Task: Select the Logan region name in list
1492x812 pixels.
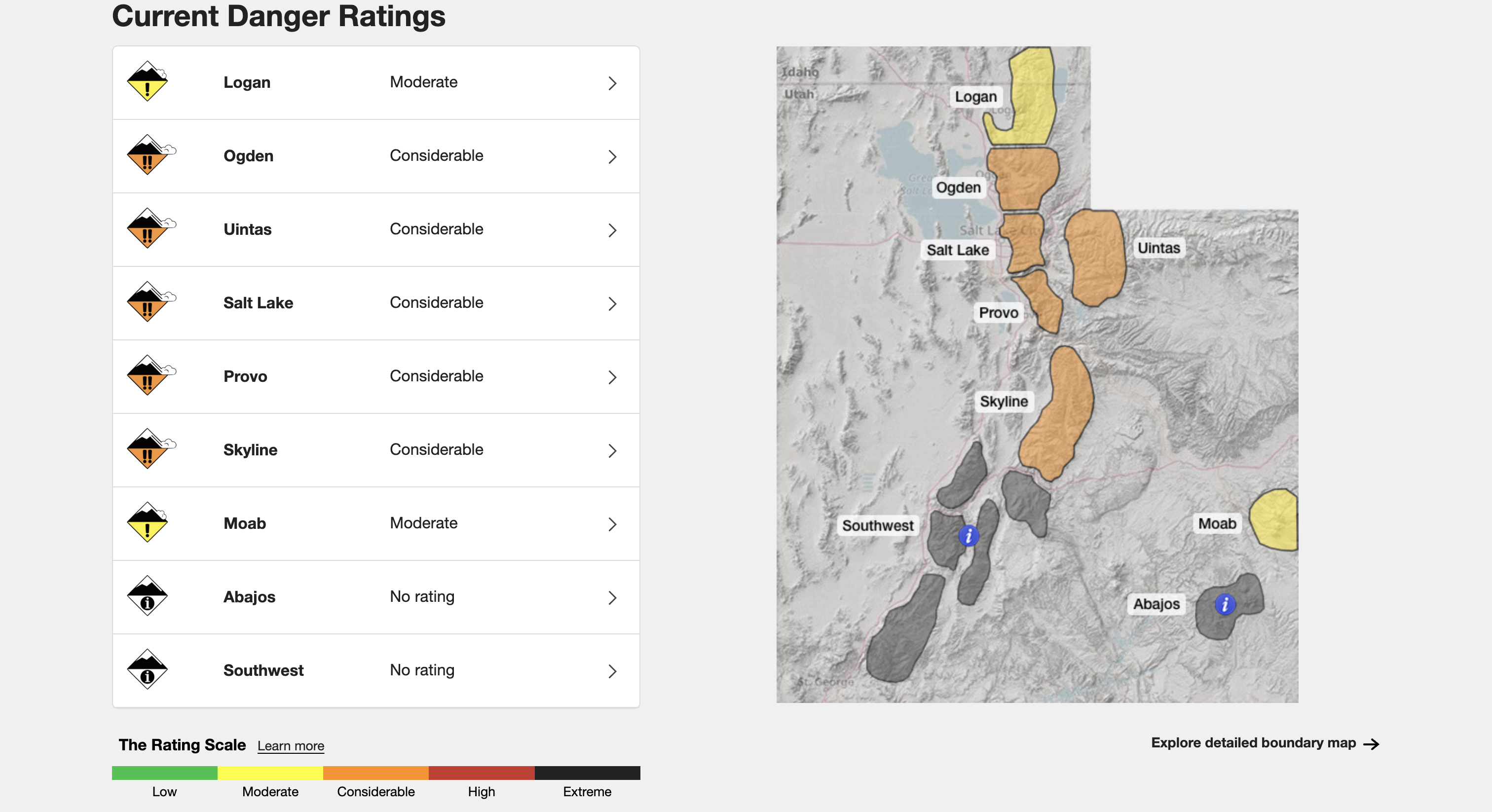Action: tap(247, 82)
